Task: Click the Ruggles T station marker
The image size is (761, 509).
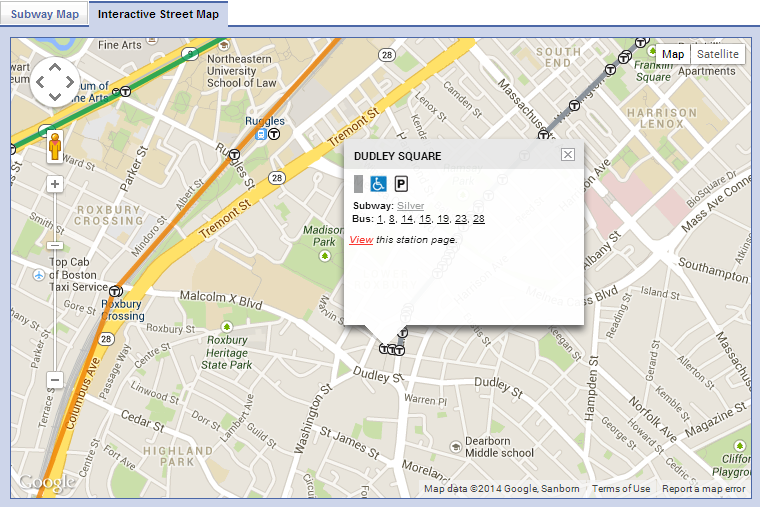Action: [x=274, y=134]
